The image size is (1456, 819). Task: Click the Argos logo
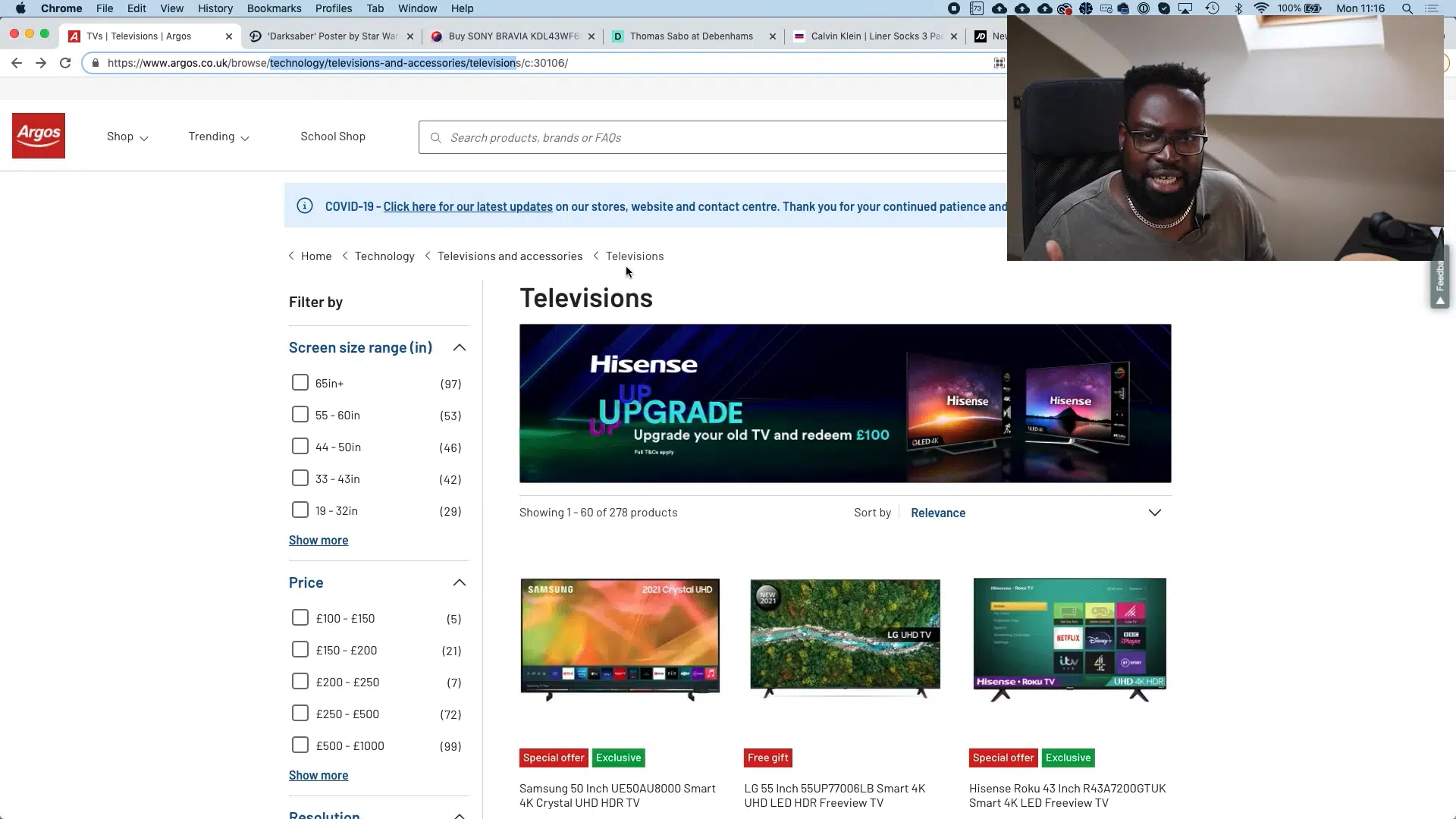click(x=39, y=136)
